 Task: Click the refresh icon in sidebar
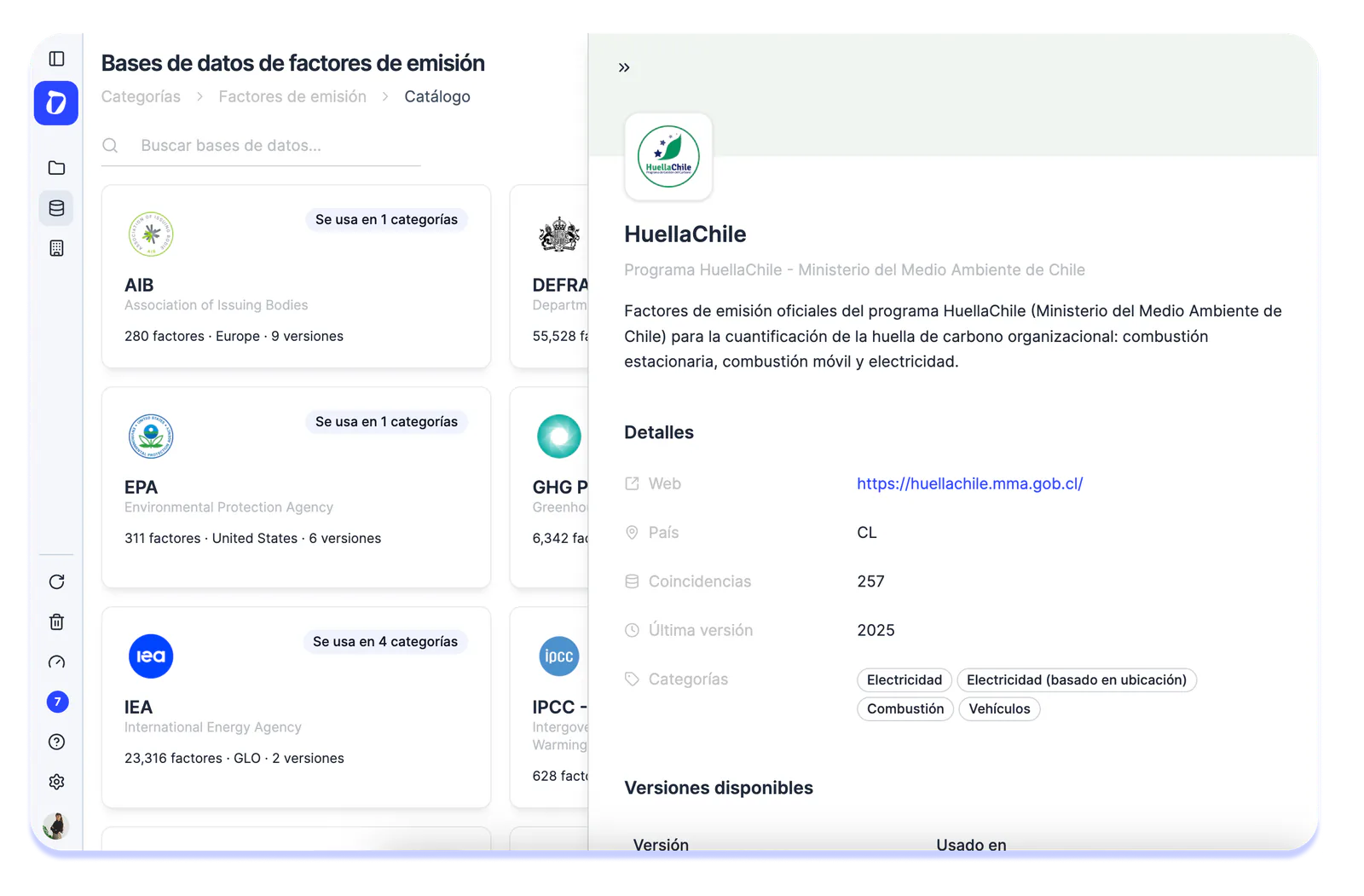point(56,581)
